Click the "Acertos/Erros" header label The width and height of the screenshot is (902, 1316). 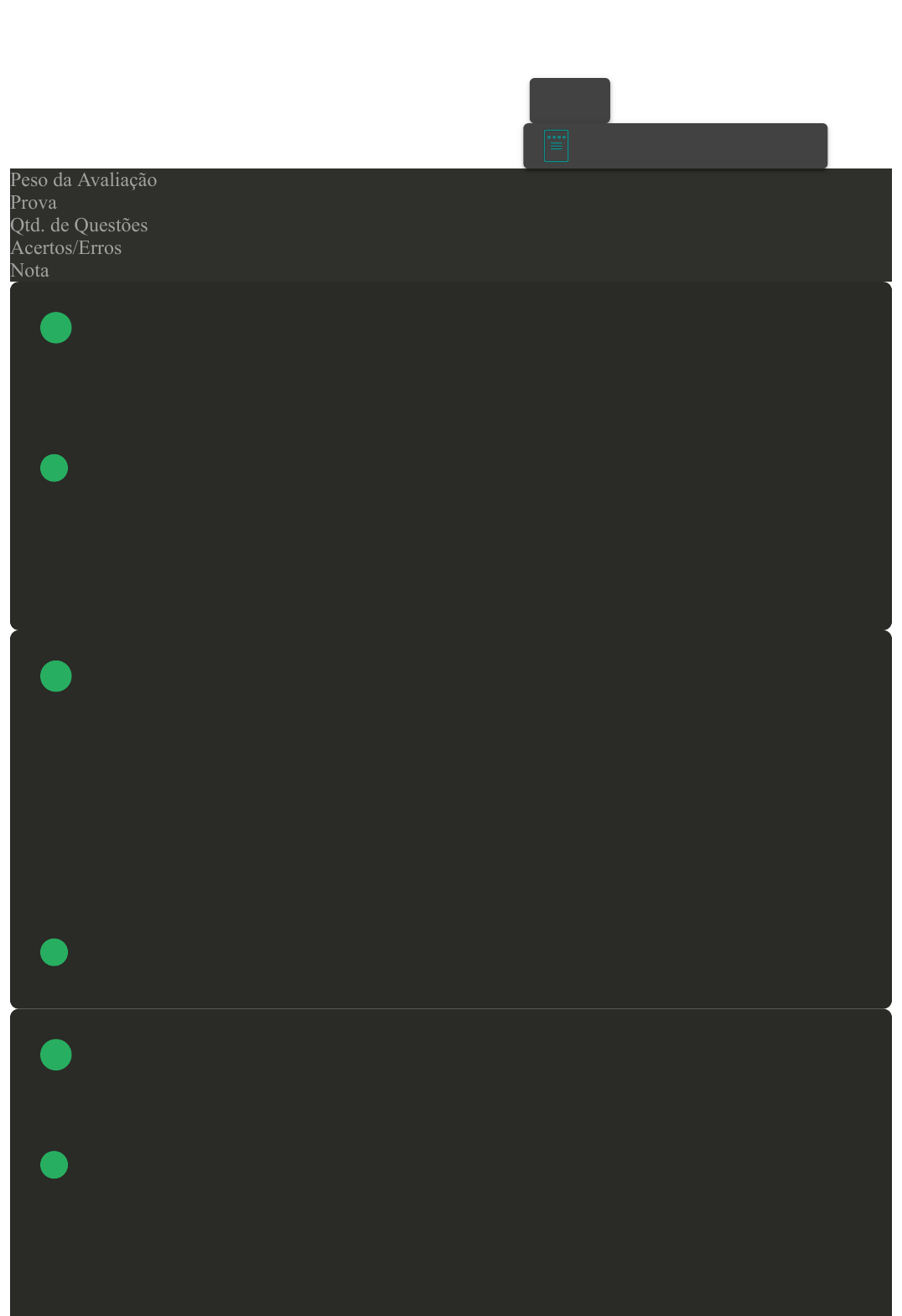click(x=65, y=248)
